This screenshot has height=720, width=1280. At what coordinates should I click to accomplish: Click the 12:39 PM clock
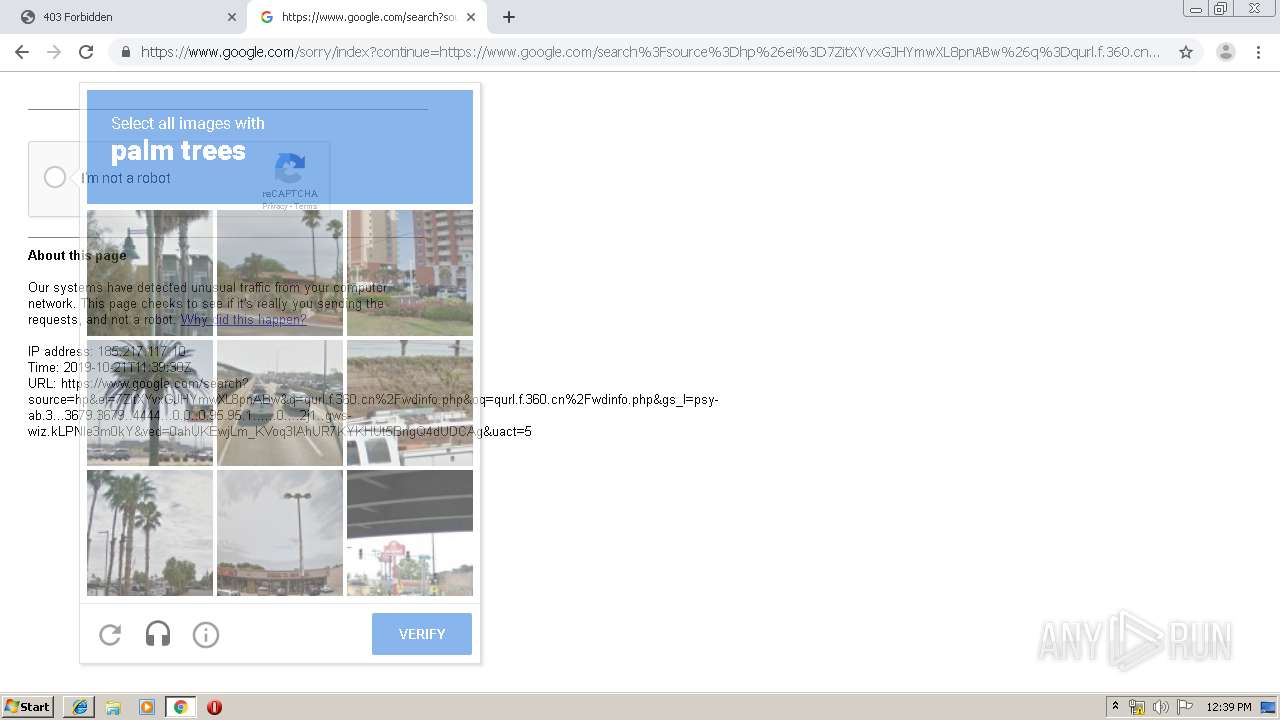click(1229, 707)
